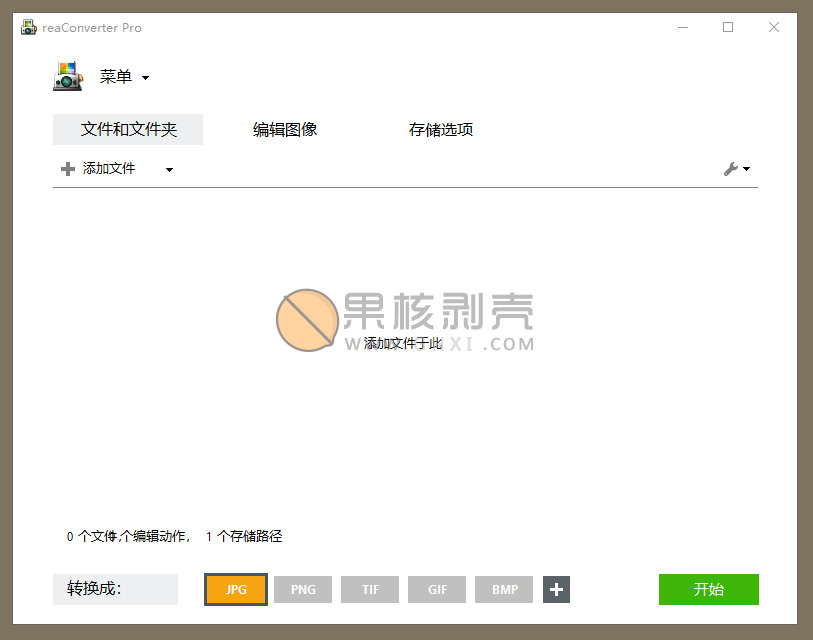Close the reaConverter Pro window
The width and height of the screenshot is (813, 640).
coord(773,28)
